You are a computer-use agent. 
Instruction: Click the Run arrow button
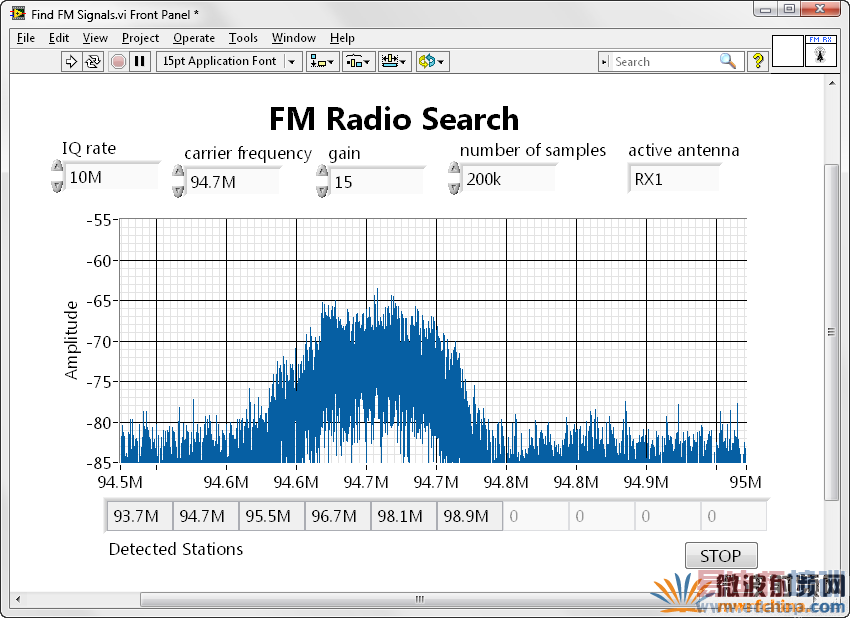[71, 61]
